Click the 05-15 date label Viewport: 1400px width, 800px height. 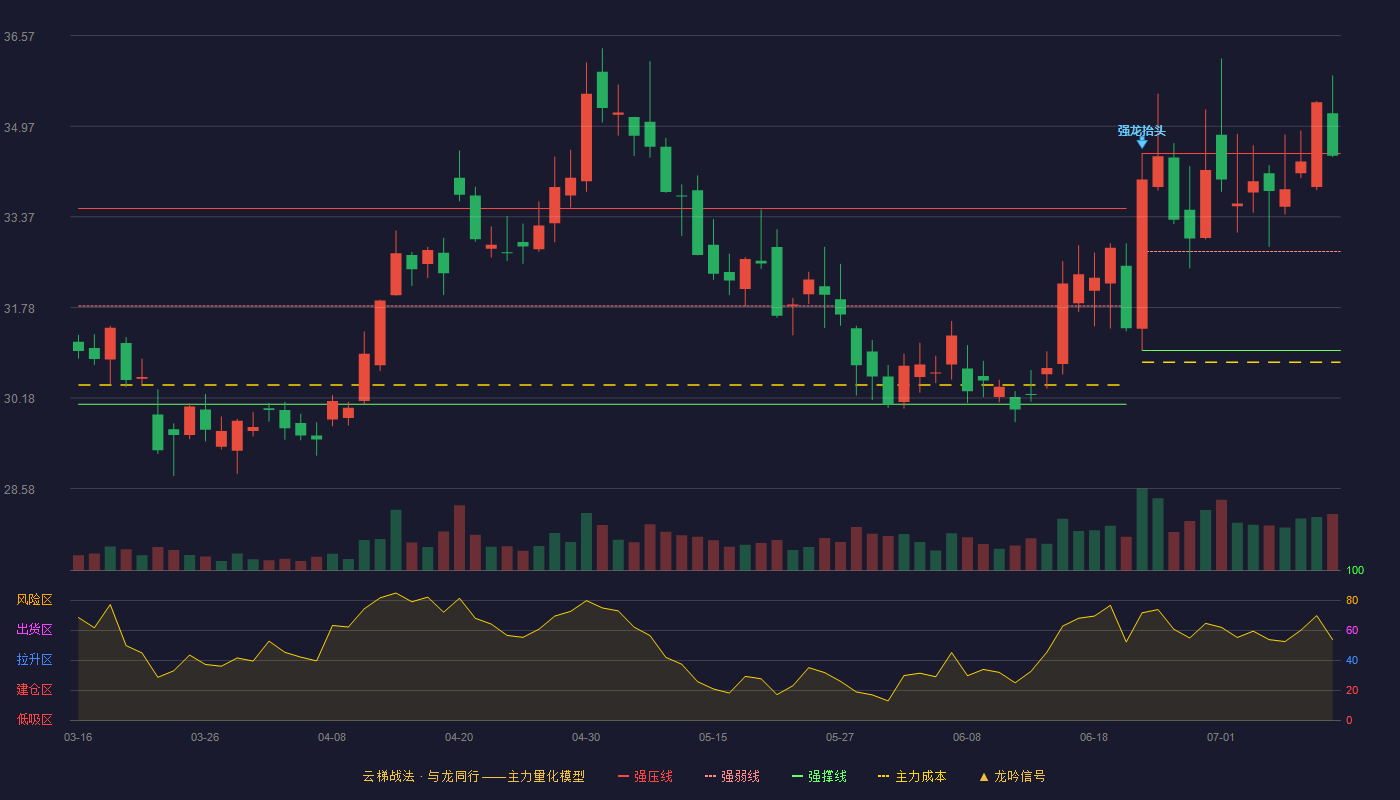tap(713, 737)
